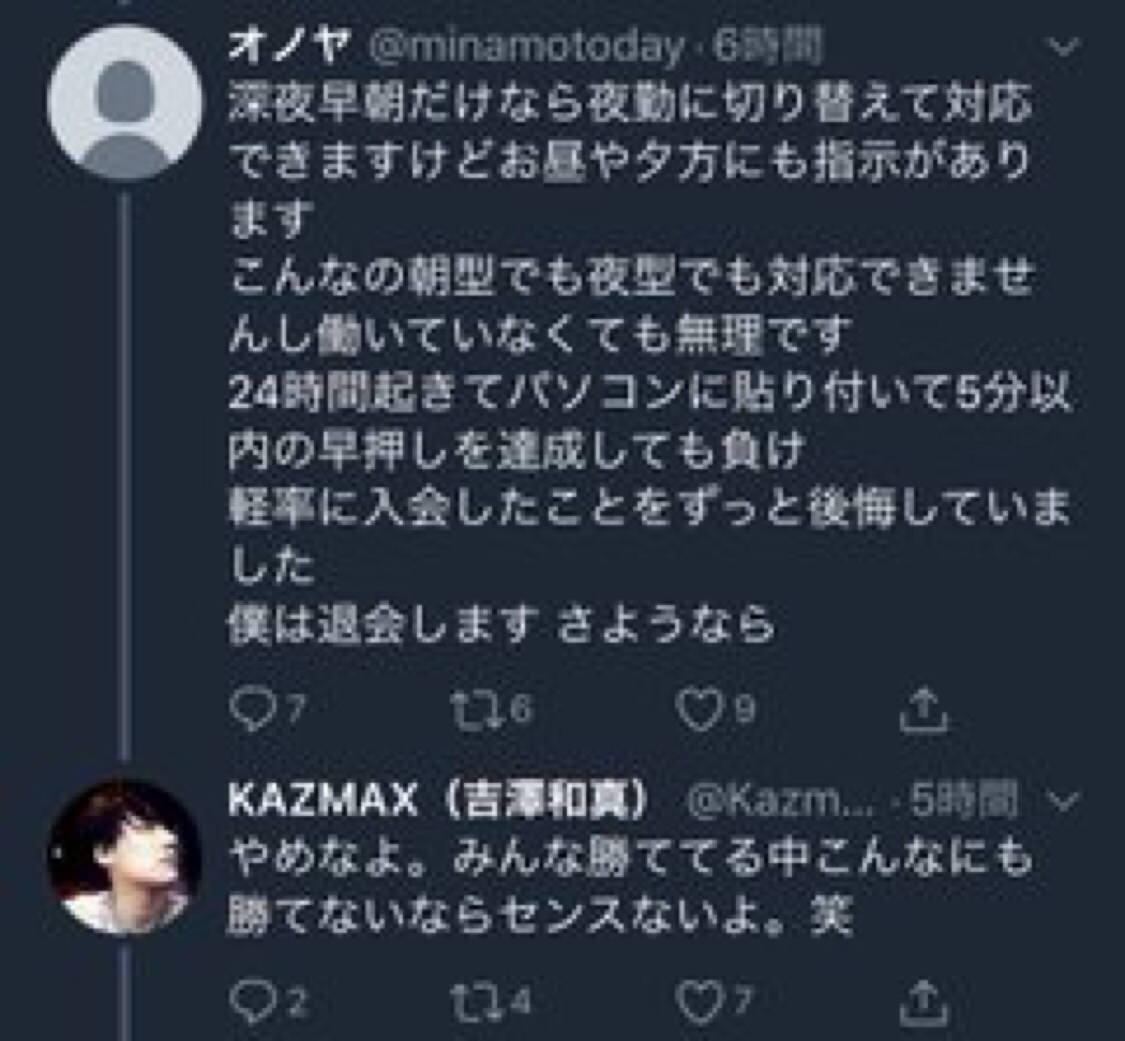
Task: Like オノヤ's tweet
Action: point(697,710)
